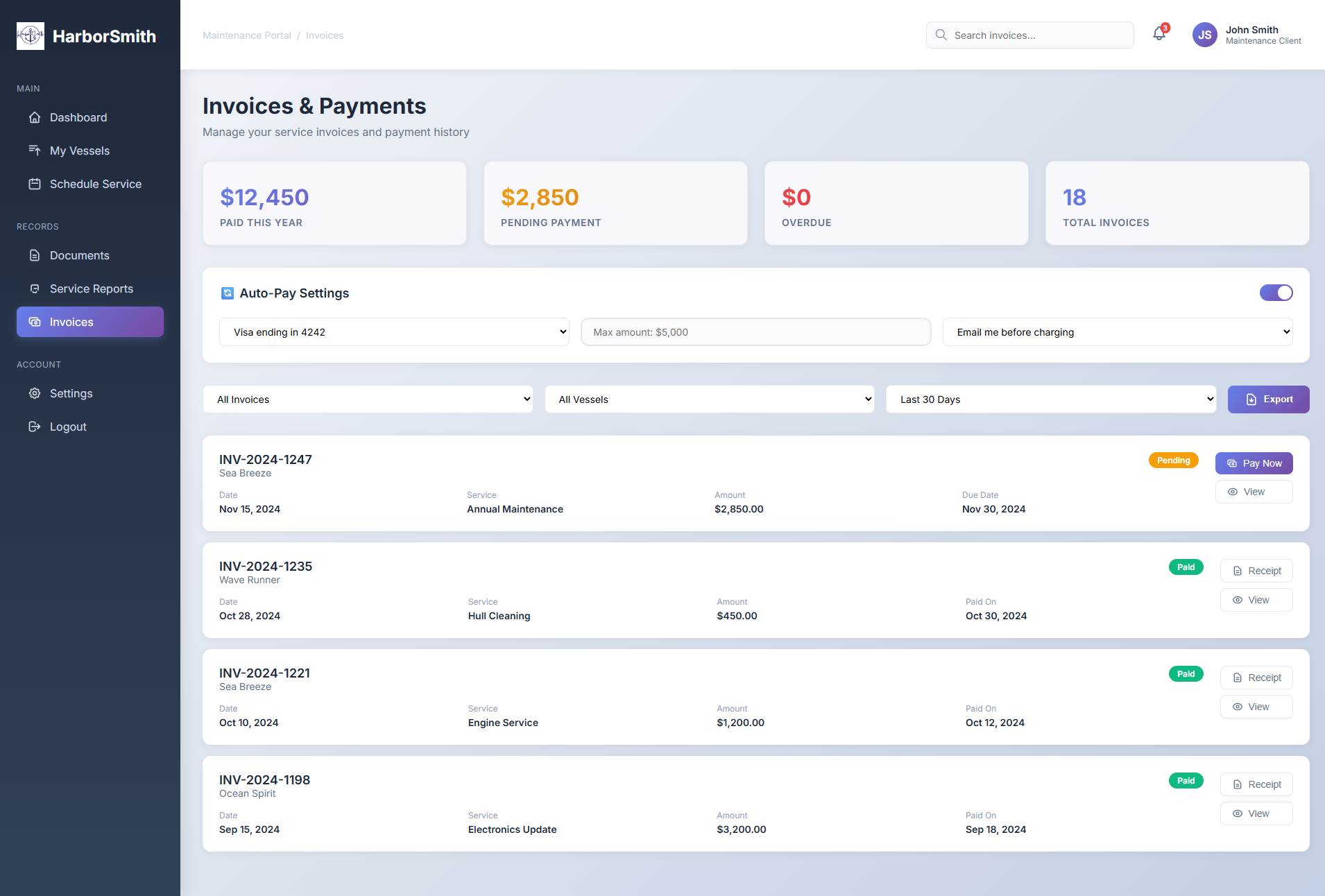The image size is (1325, 896).
Task: Click the notification bell icon
Action: 1159,34
